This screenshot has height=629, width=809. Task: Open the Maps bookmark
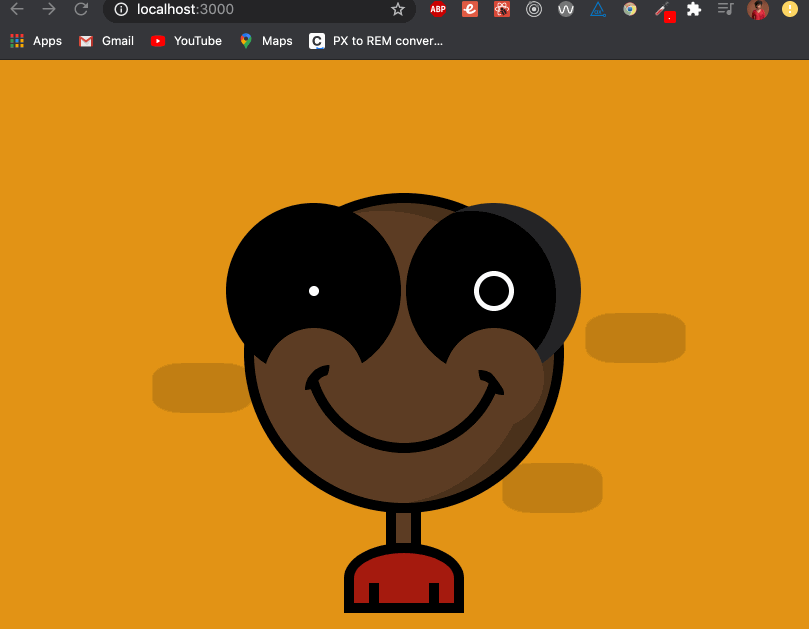[266, 41]
